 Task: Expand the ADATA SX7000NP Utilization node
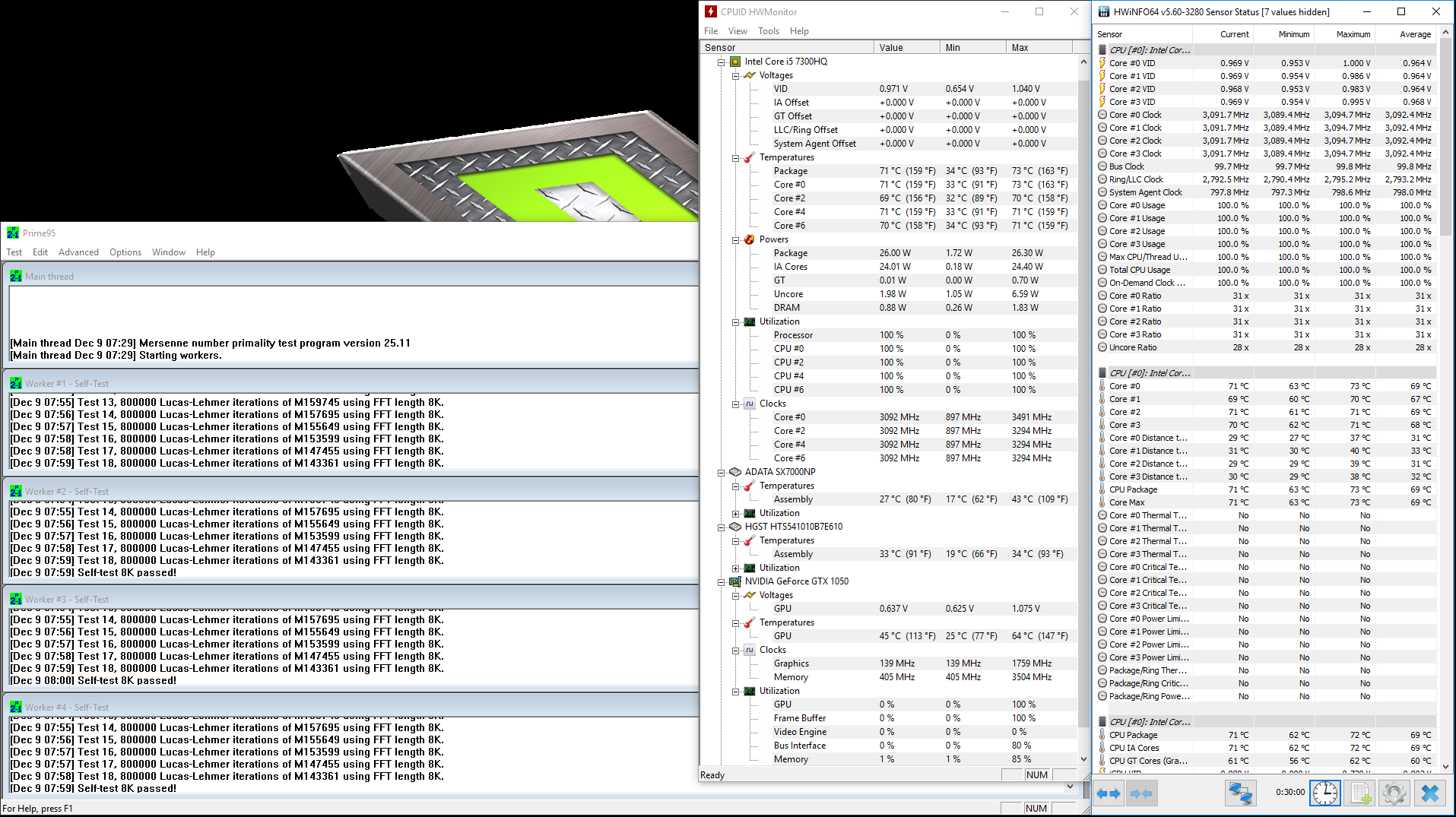(x=736, y=514)
